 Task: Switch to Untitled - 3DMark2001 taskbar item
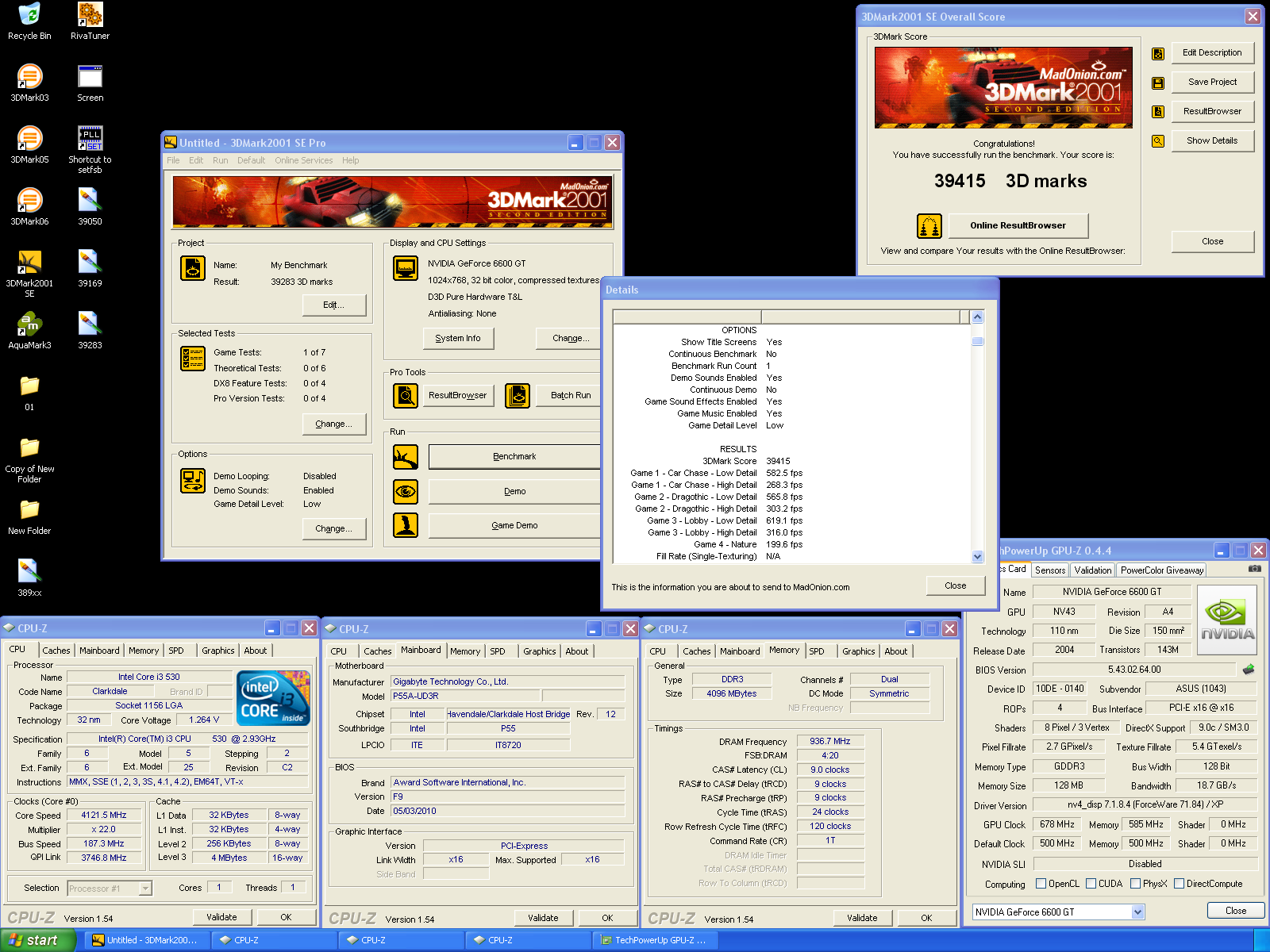tap(148, 940)
